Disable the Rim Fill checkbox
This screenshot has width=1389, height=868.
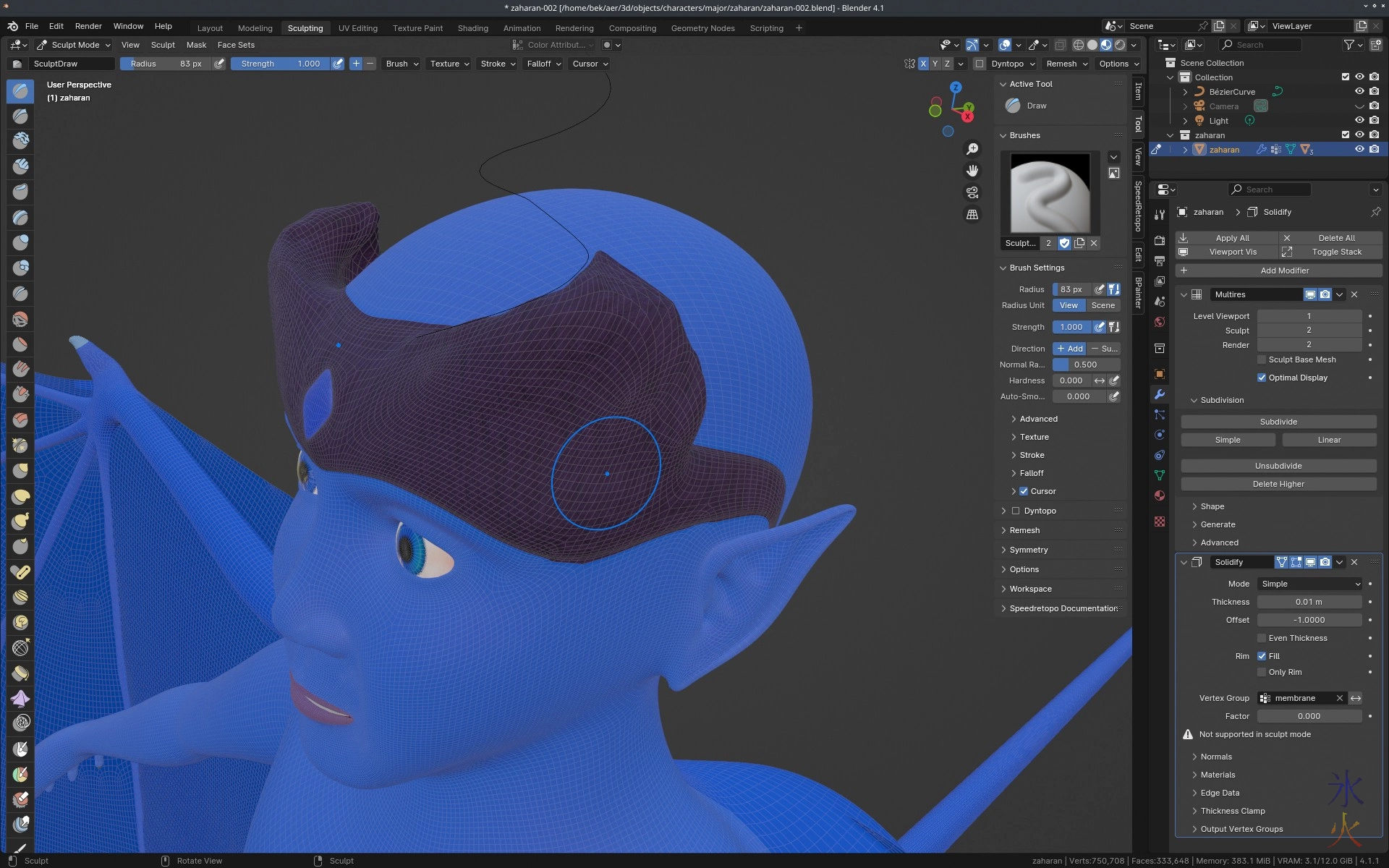click(1262, 656)
